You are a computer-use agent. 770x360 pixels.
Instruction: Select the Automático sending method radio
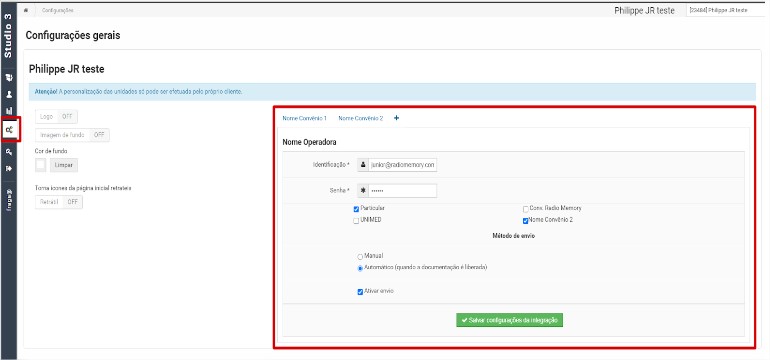click(360, 268)
